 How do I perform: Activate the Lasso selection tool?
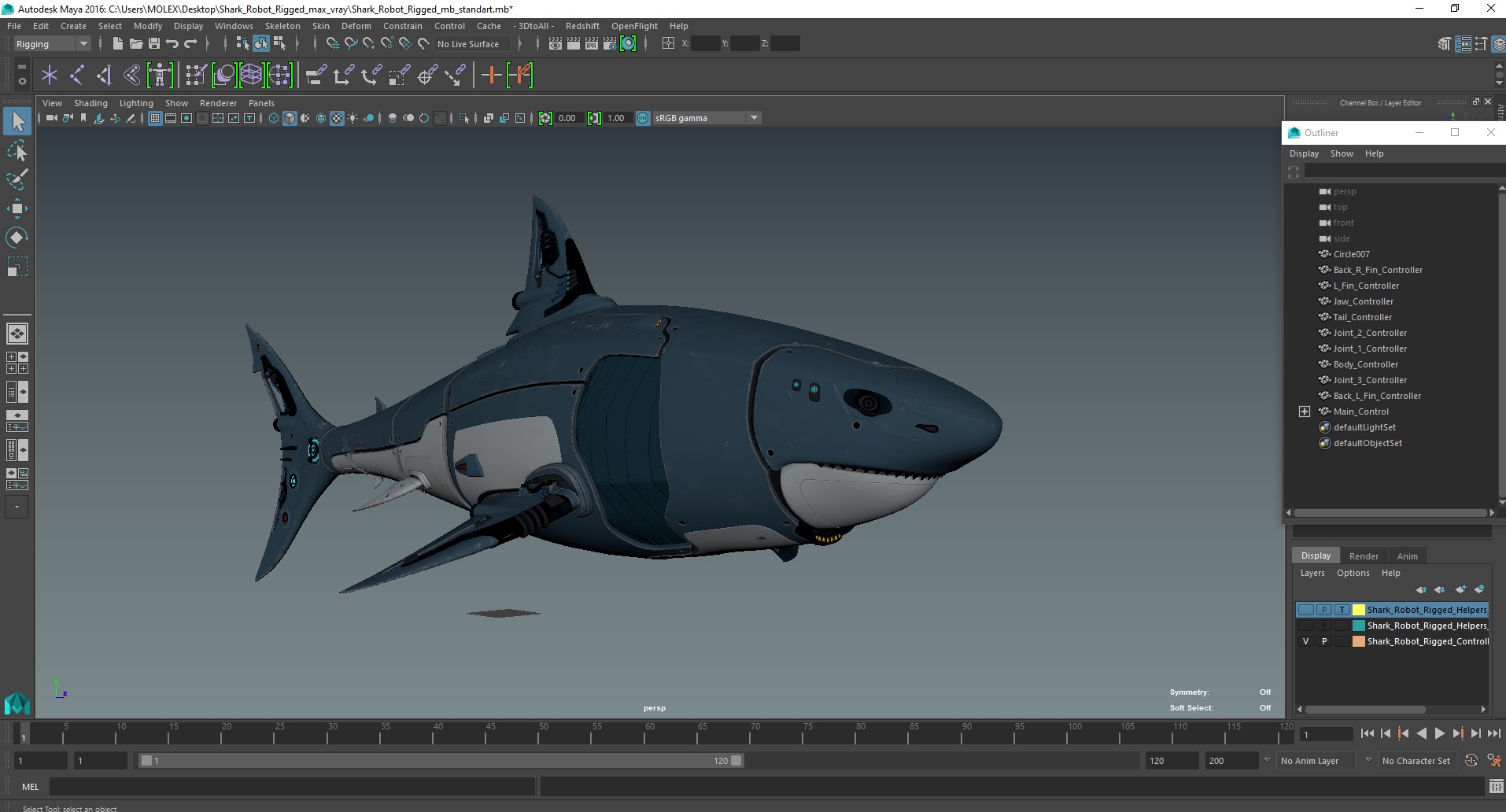pyautogui.click(x=17, y=150)
